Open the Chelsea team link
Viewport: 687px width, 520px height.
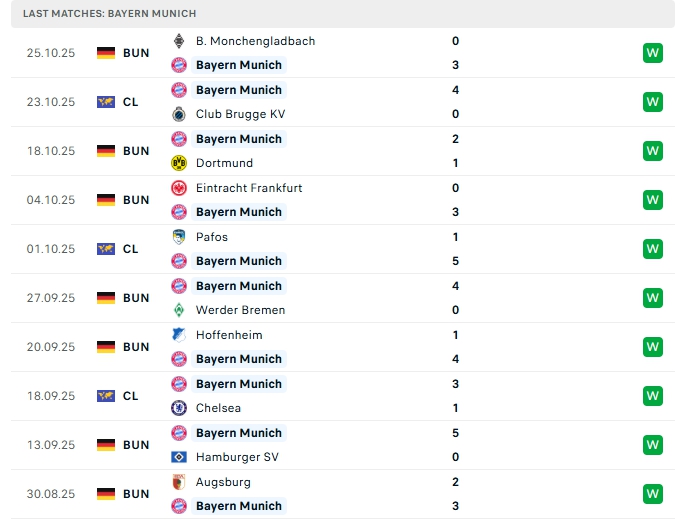pyautogui.click(x=218, y=408)
